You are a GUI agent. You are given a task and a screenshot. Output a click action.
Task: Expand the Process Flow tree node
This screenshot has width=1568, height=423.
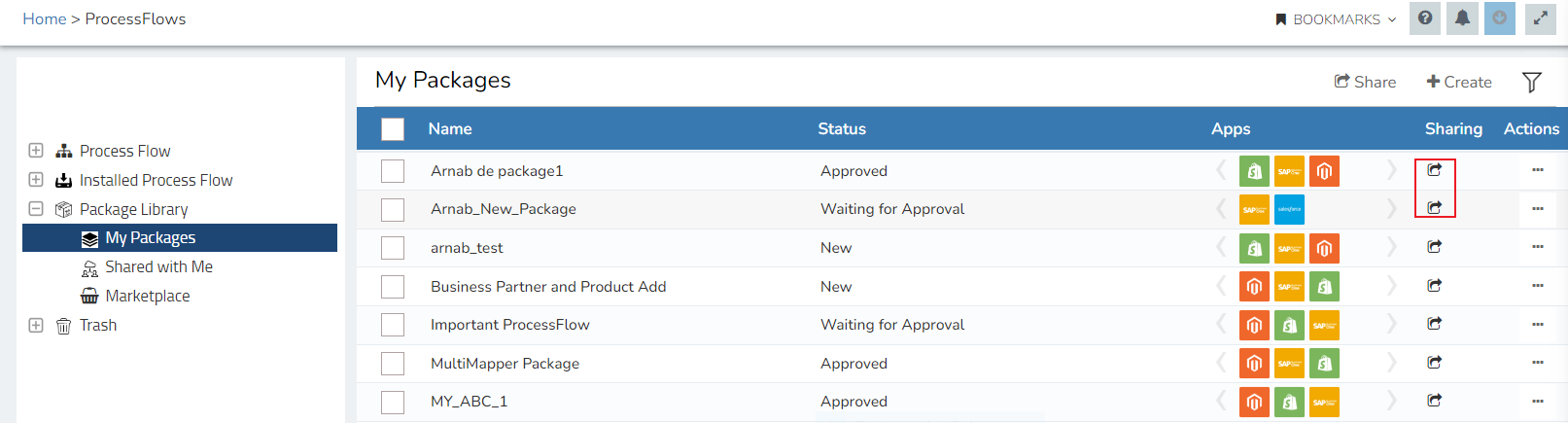pos(36,151)
